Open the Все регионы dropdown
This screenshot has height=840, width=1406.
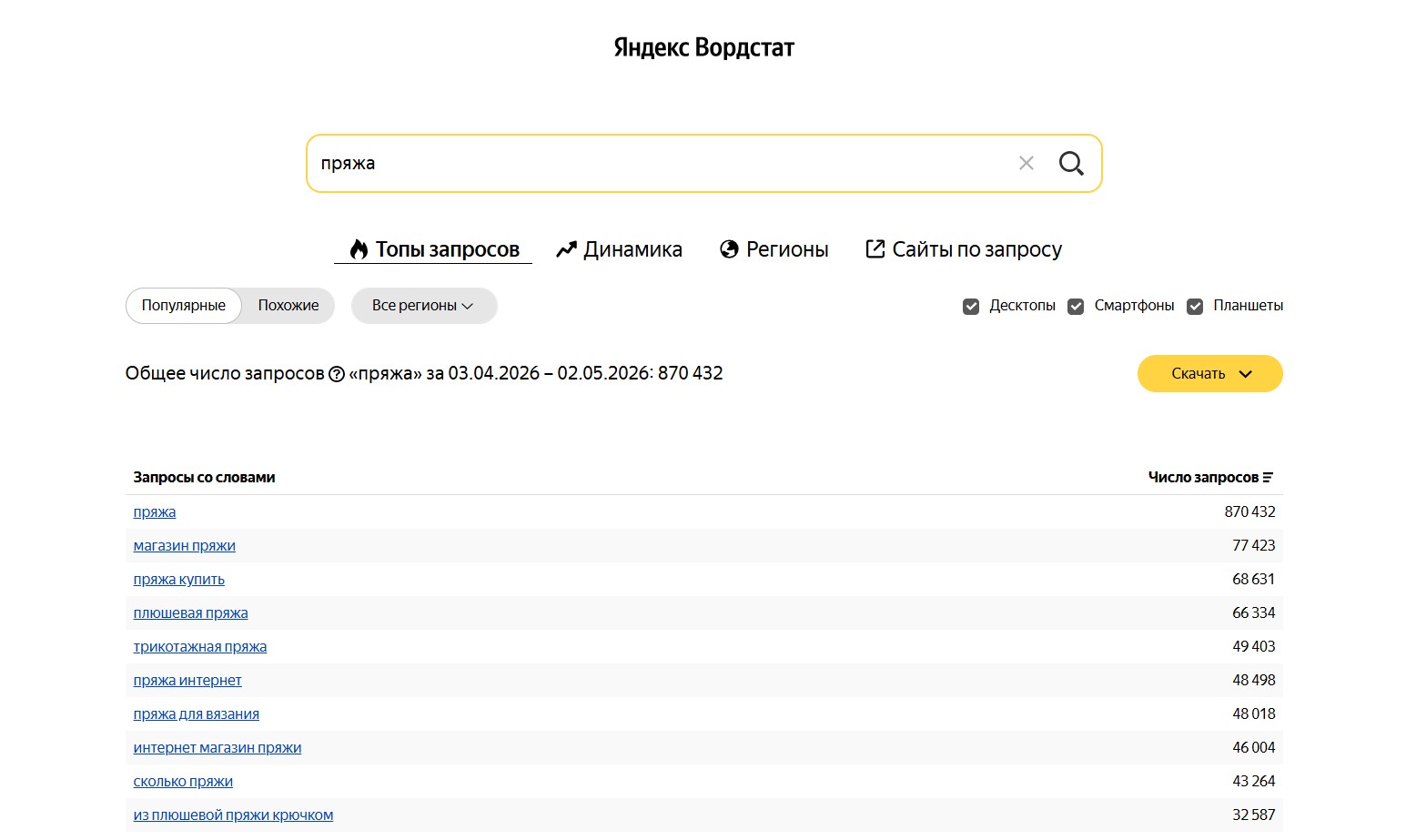424,306
